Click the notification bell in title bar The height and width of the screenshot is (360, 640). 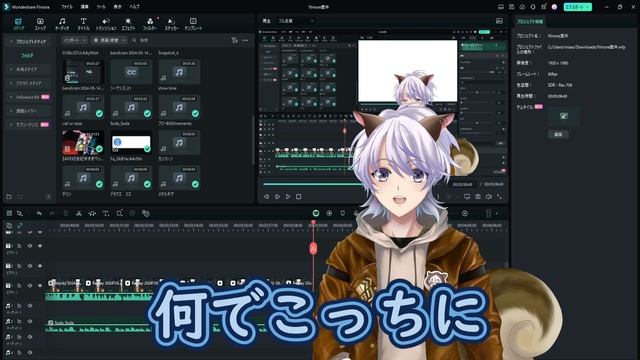coord(533,7)
